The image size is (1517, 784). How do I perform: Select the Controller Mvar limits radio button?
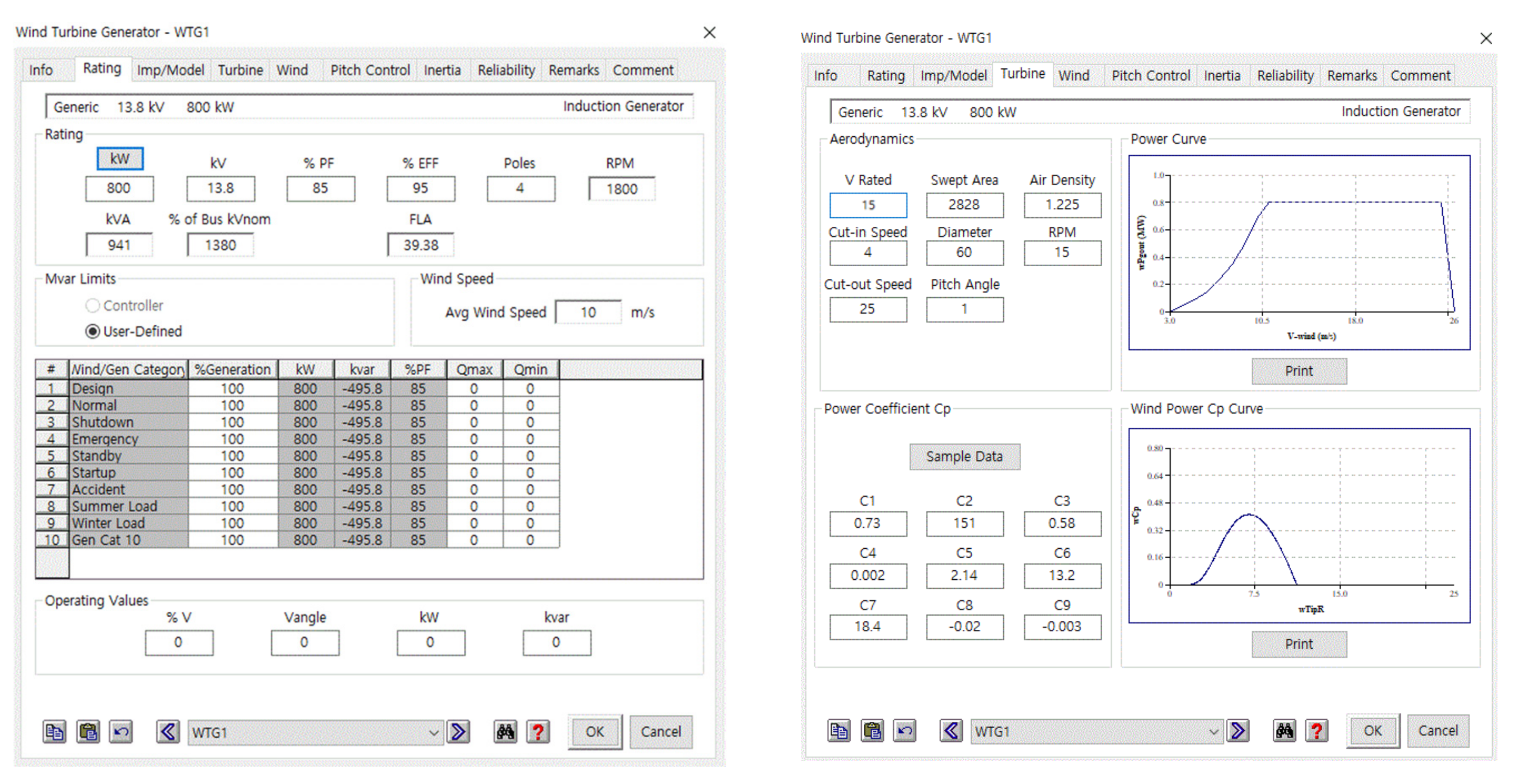pyautogui.click(x=93, y=305)
